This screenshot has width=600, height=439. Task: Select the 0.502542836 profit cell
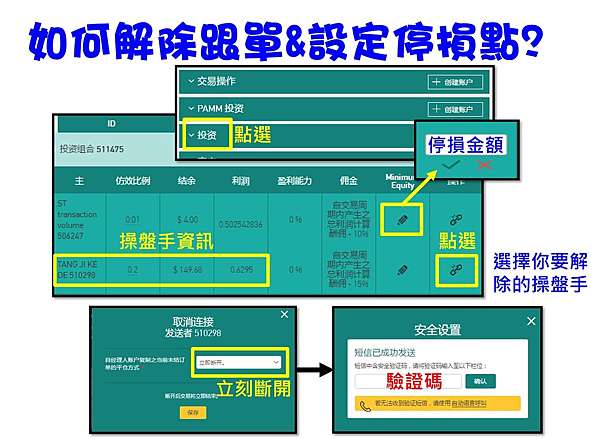(240, 224)
